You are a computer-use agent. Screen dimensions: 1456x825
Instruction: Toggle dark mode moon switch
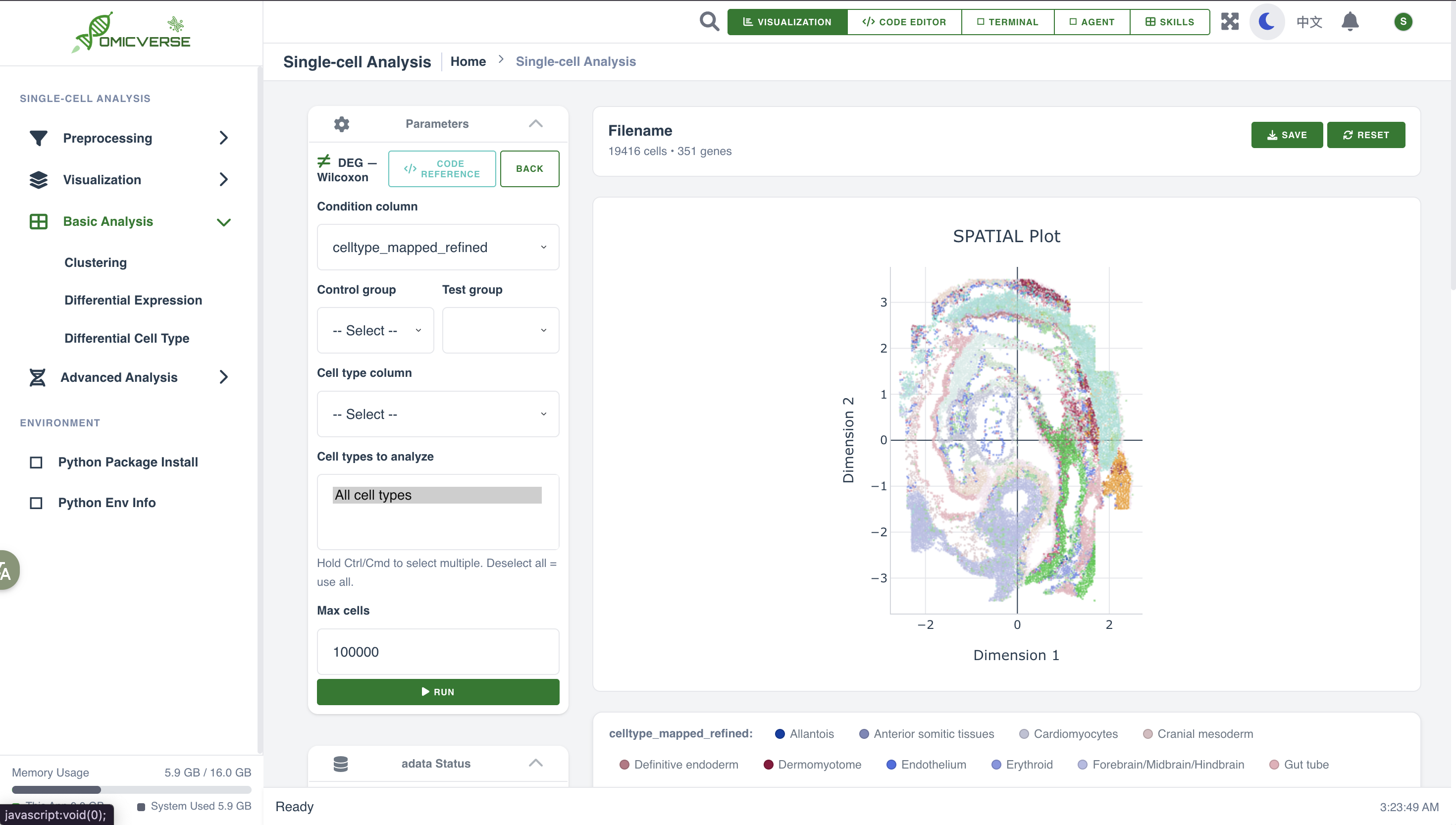(x=1267, y=21)
